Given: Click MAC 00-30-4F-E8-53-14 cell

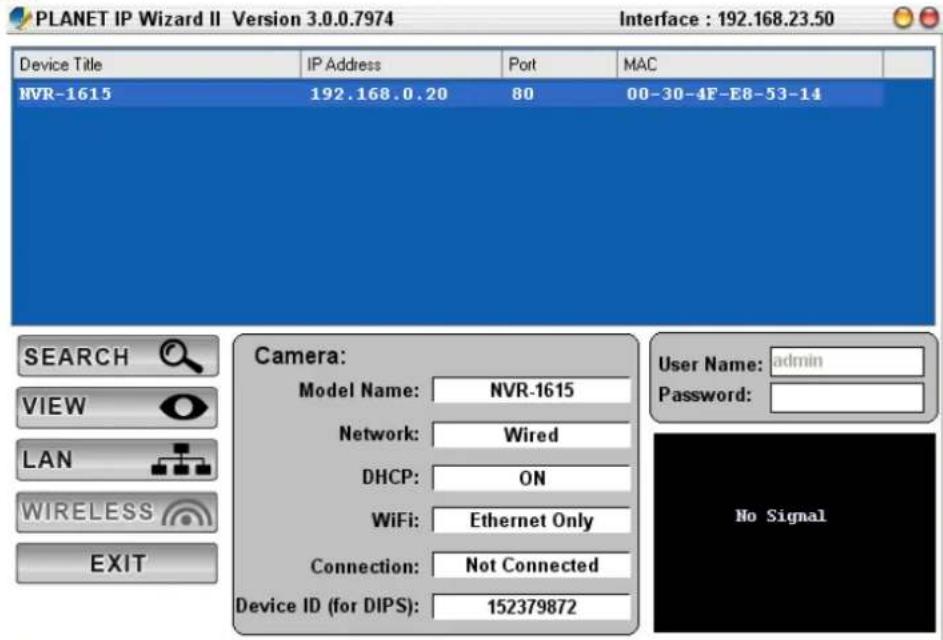Looking at the screenshot, I should pyautogui.click(x=723, y=94).
